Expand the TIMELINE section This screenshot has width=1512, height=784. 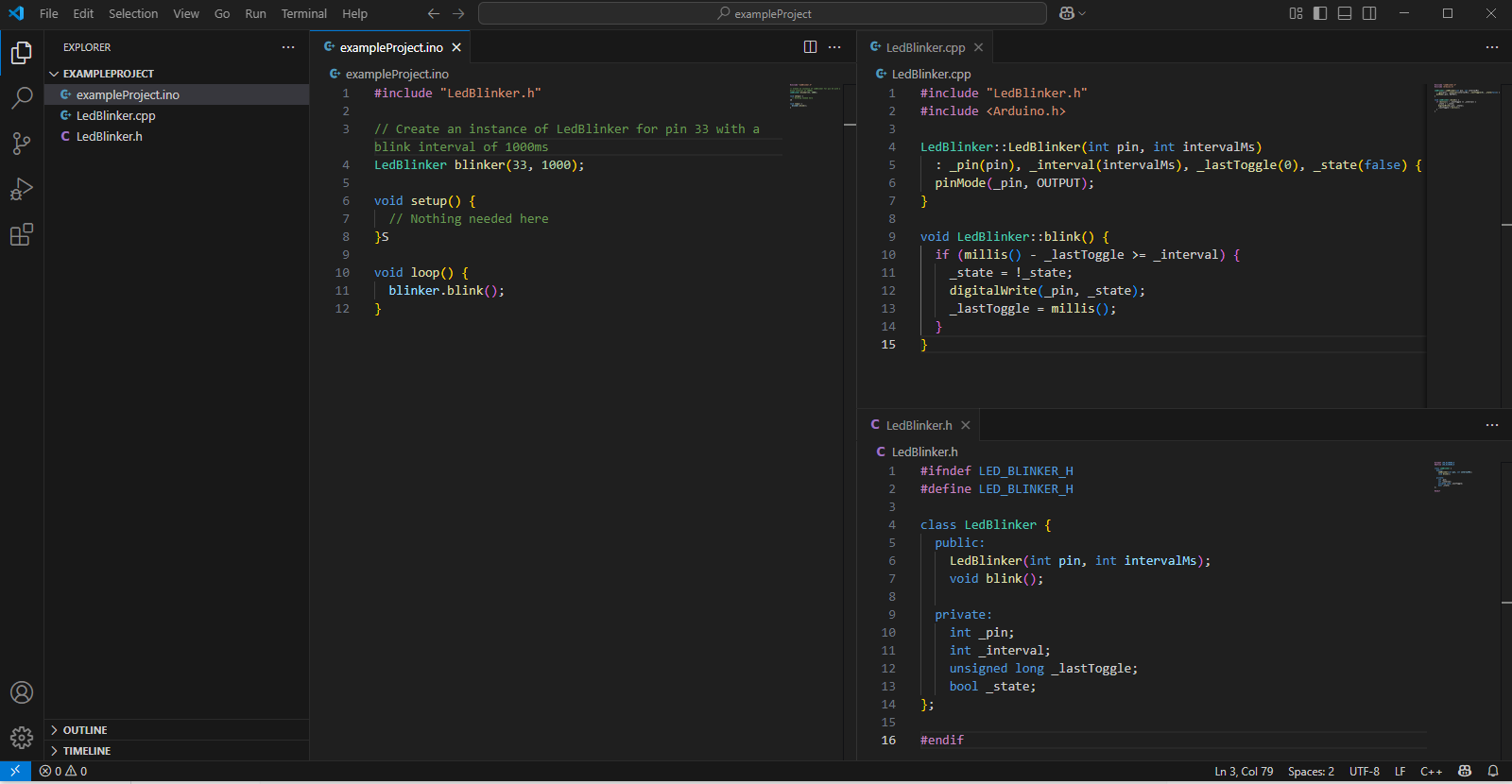[87, 751]
